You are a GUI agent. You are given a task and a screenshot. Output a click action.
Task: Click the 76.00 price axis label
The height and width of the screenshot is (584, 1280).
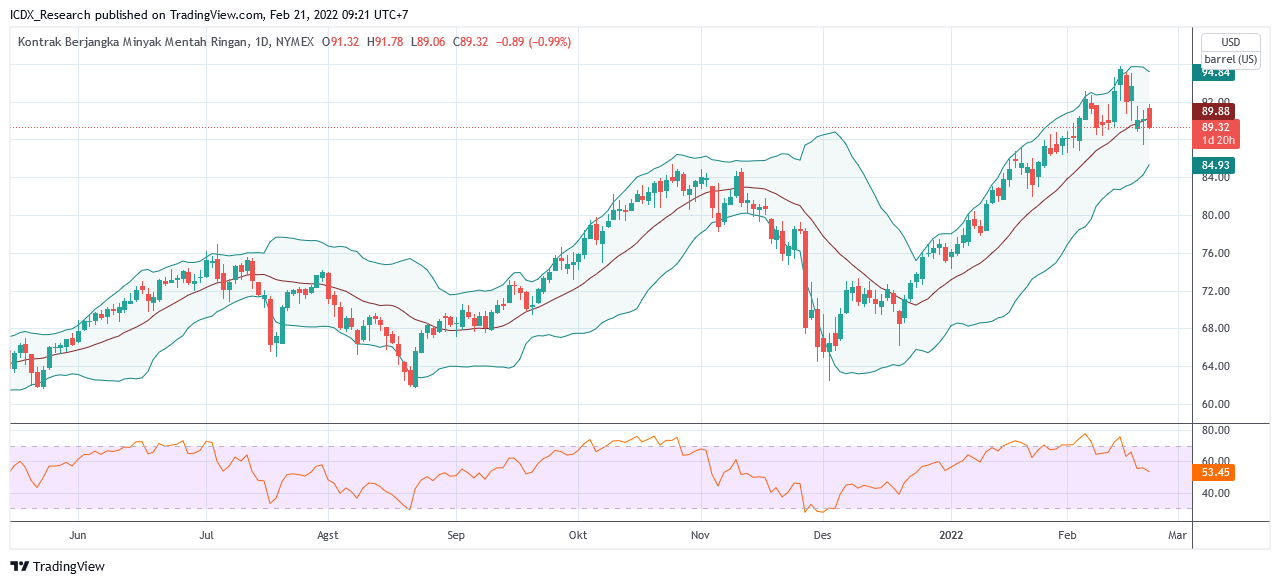click(1215, 253)
